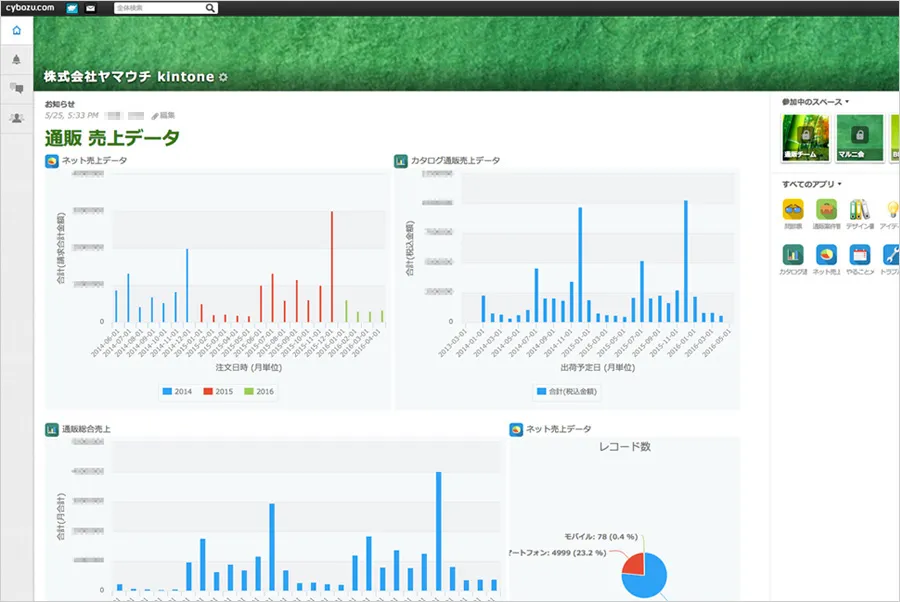Open the people icon in left sidebar

(16, 118)
